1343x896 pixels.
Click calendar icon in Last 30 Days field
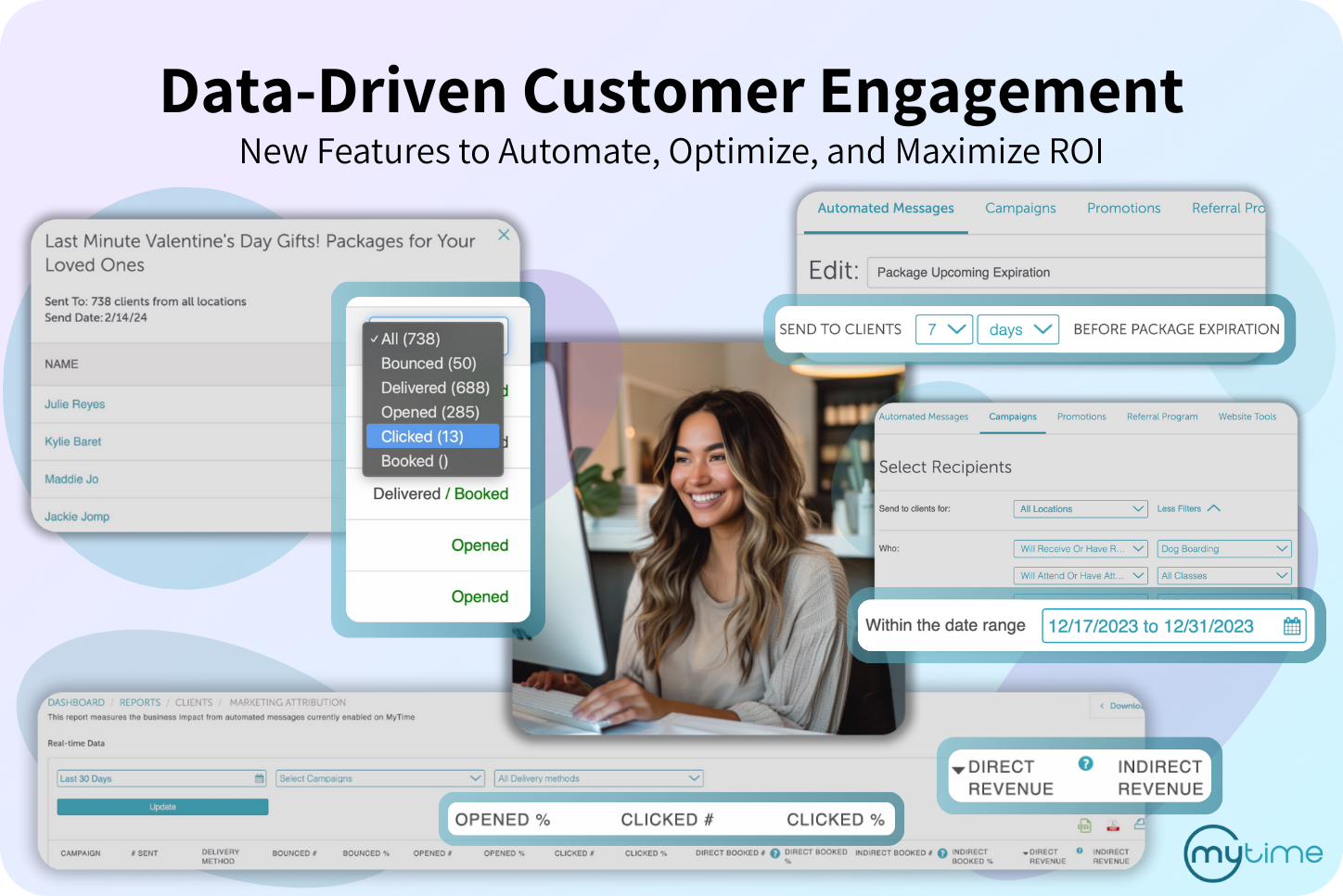[260, 778]
